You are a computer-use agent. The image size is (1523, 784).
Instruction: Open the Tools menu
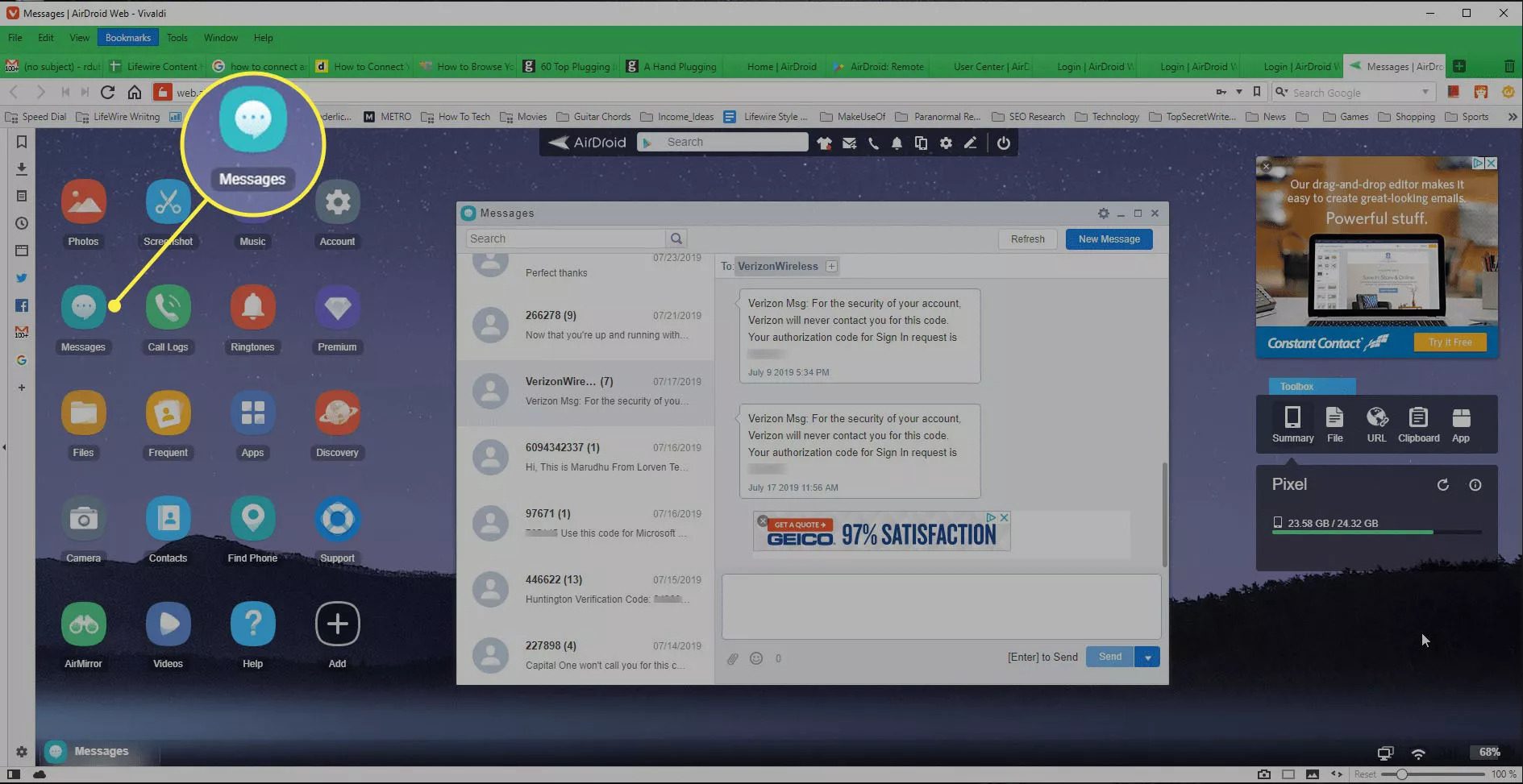(177, 38)
